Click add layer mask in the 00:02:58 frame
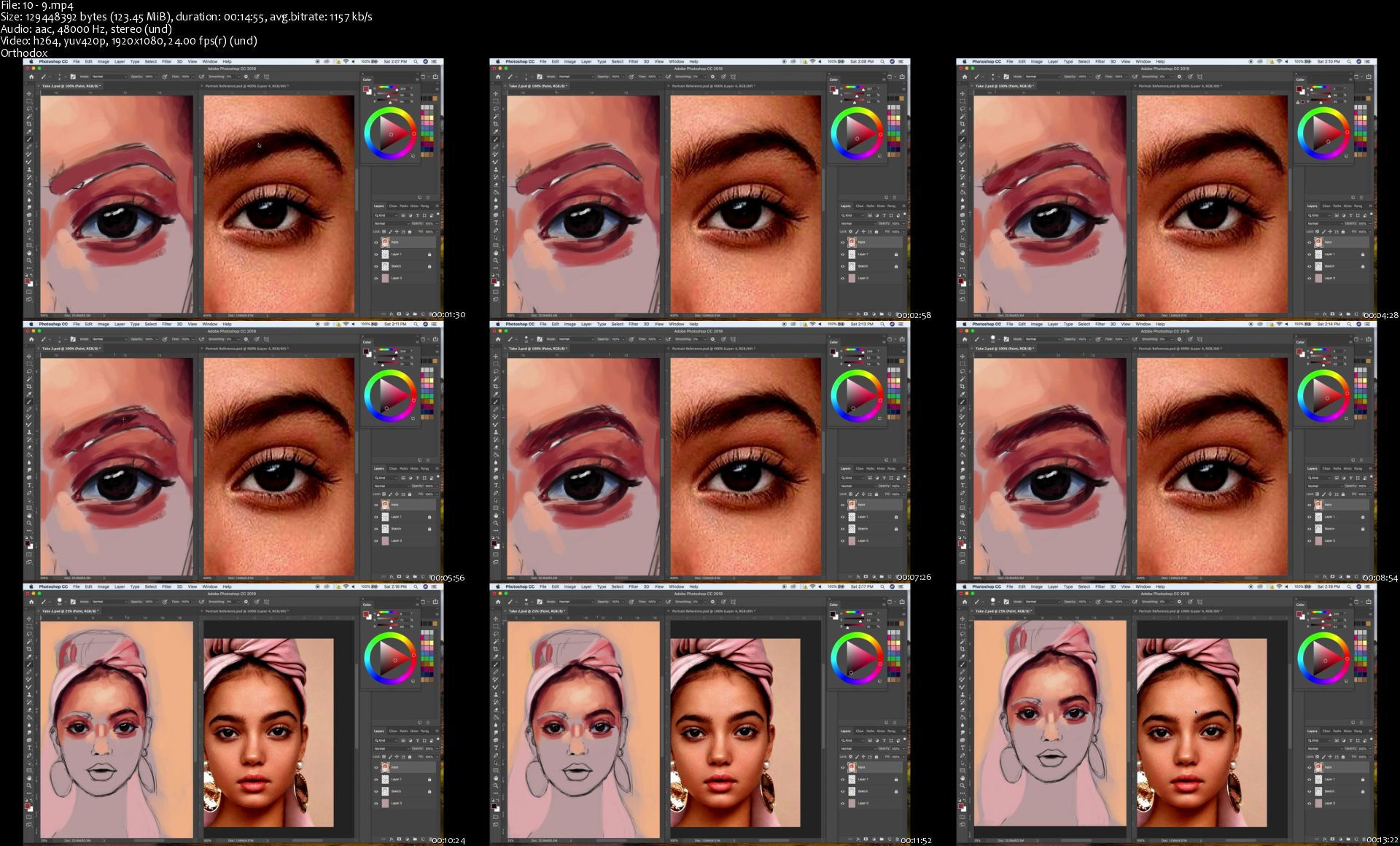Screen dimensions: 1400x846 (866, 314)
